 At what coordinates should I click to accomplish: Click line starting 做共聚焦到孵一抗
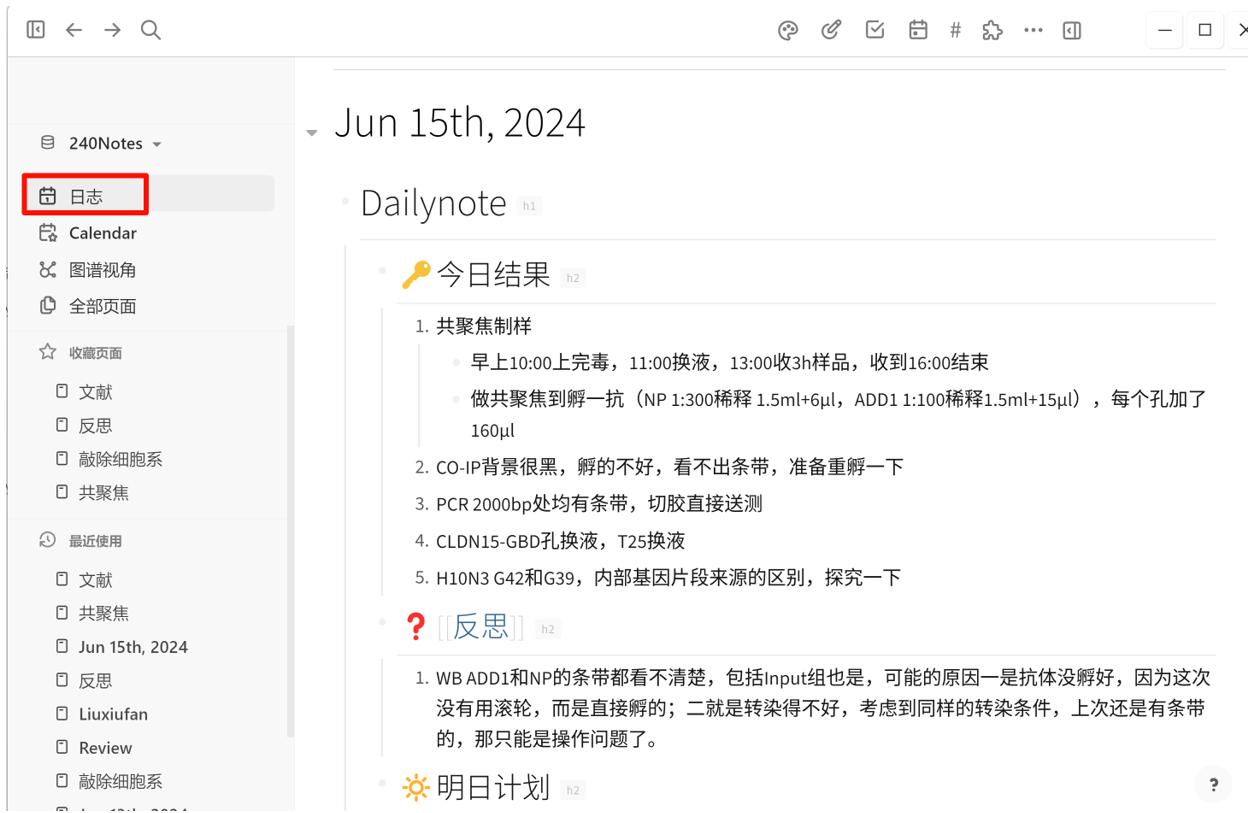(x=838, y=414)
